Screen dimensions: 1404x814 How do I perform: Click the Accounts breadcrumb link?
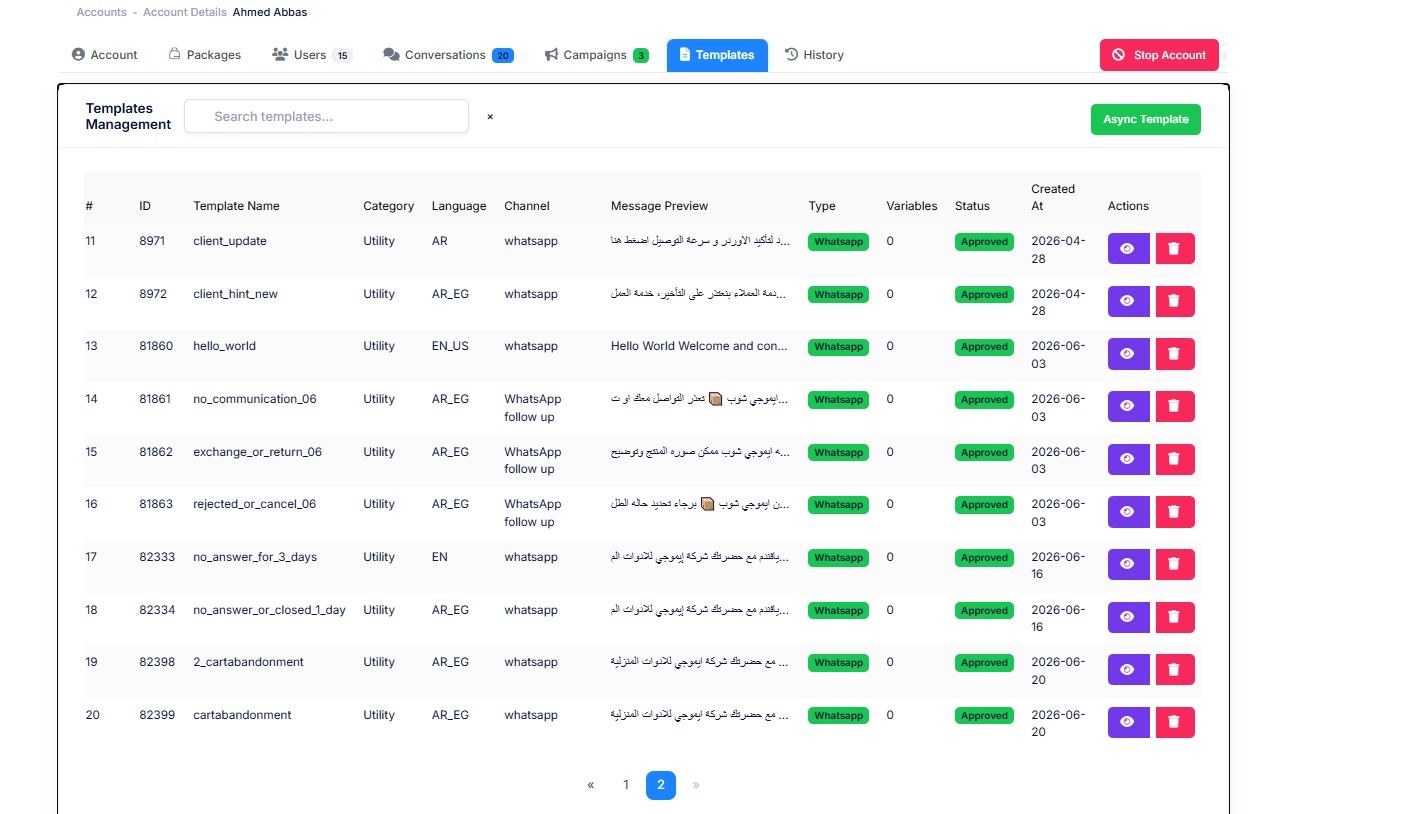pos(102,12)
